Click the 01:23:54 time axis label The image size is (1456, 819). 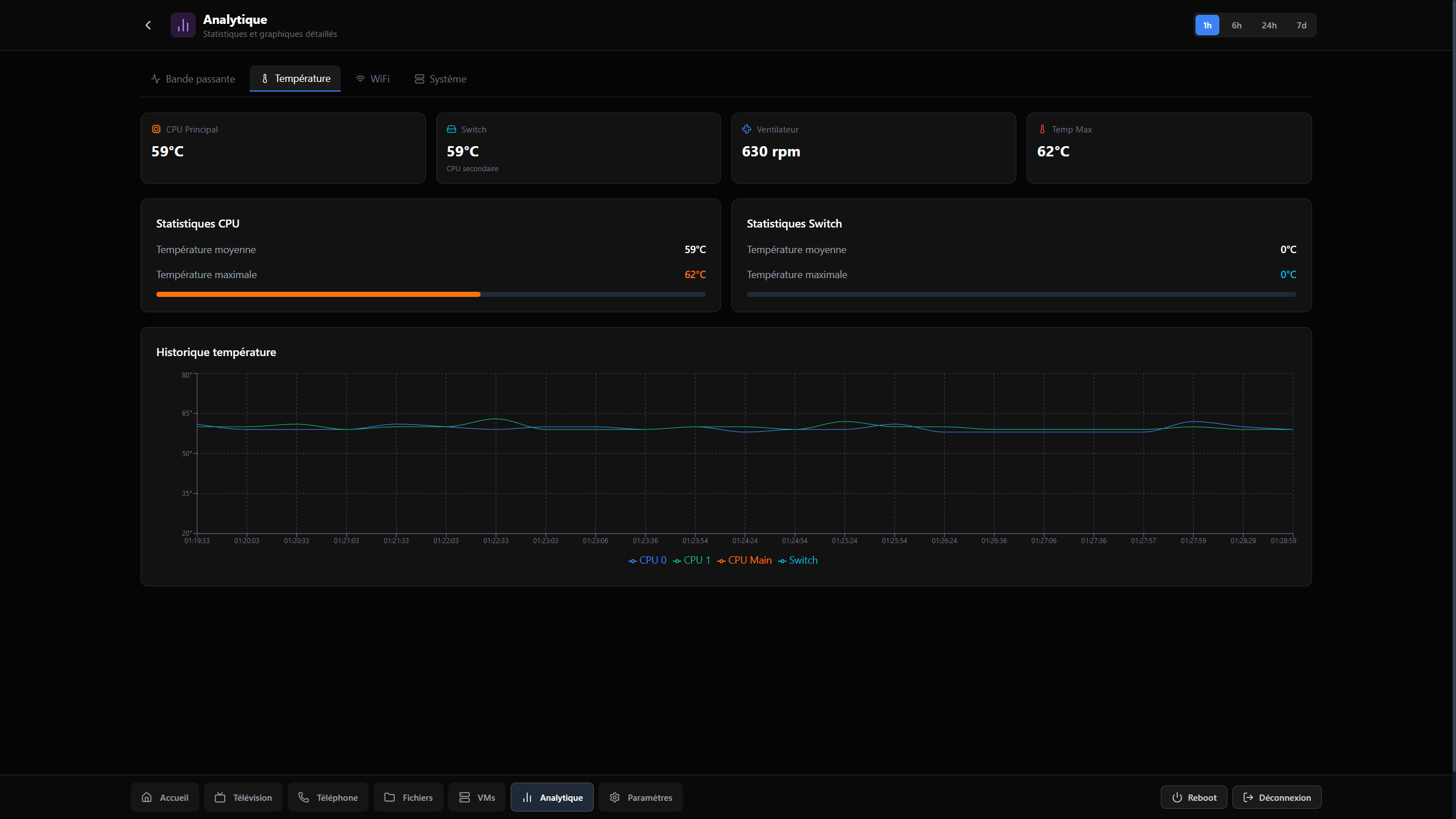[695, 541]
